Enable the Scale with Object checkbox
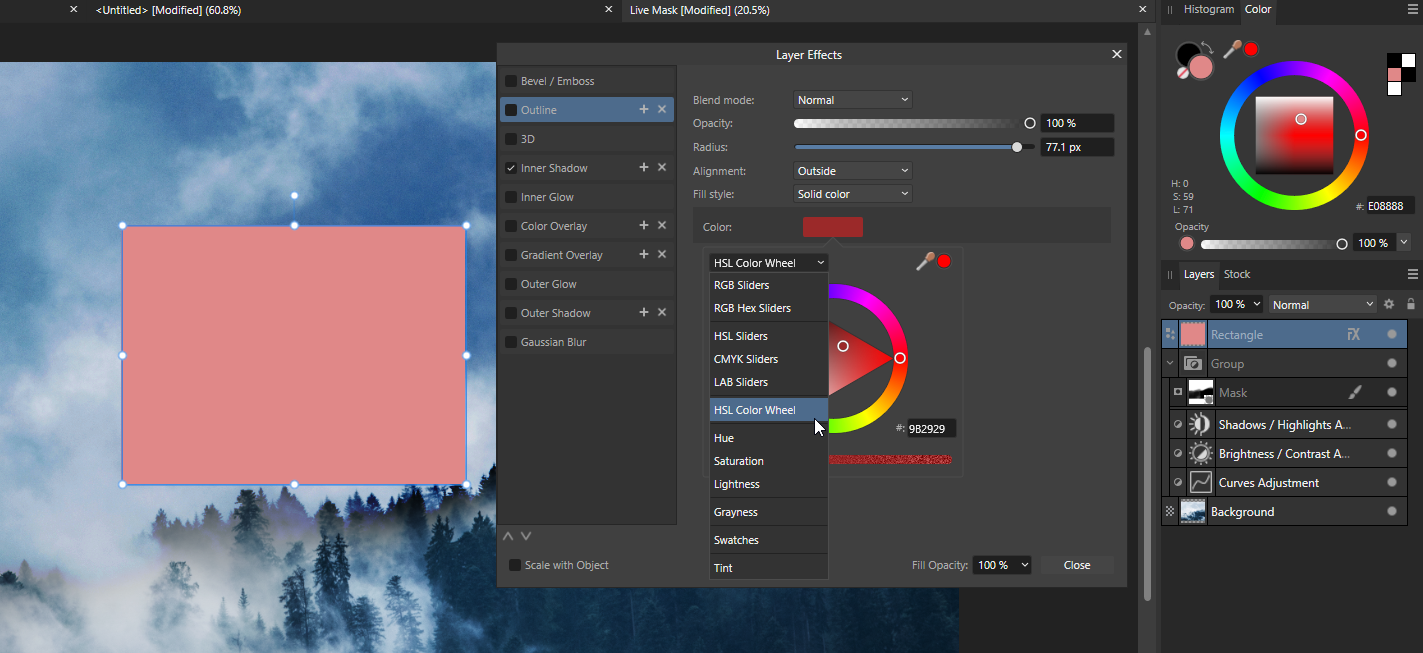The image size is (1423, 653). click(x=514, y=565)
